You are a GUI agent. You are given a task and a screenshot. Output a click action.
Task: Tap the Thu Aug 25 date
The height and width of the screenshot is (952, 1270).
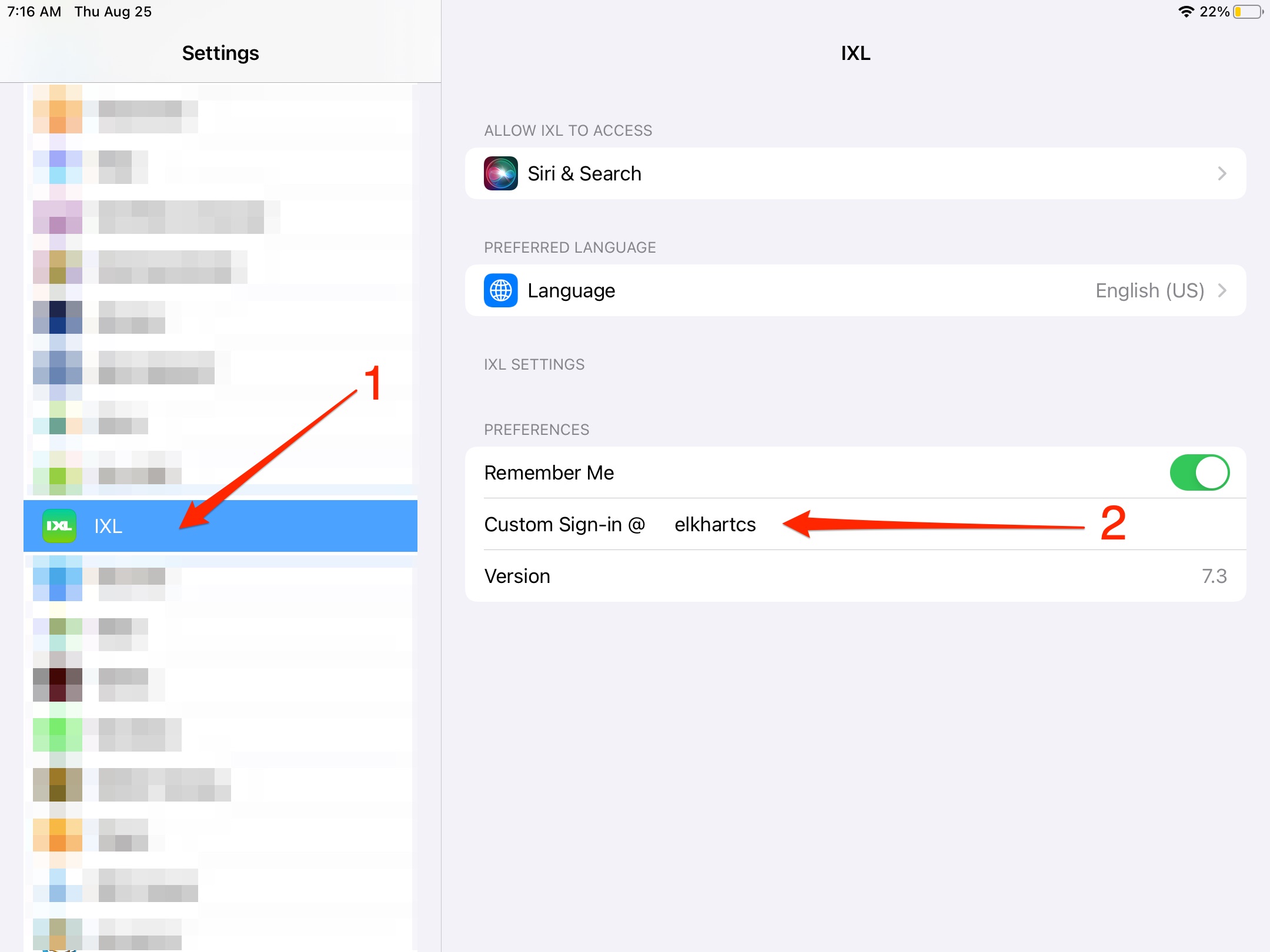coord(113,12)
